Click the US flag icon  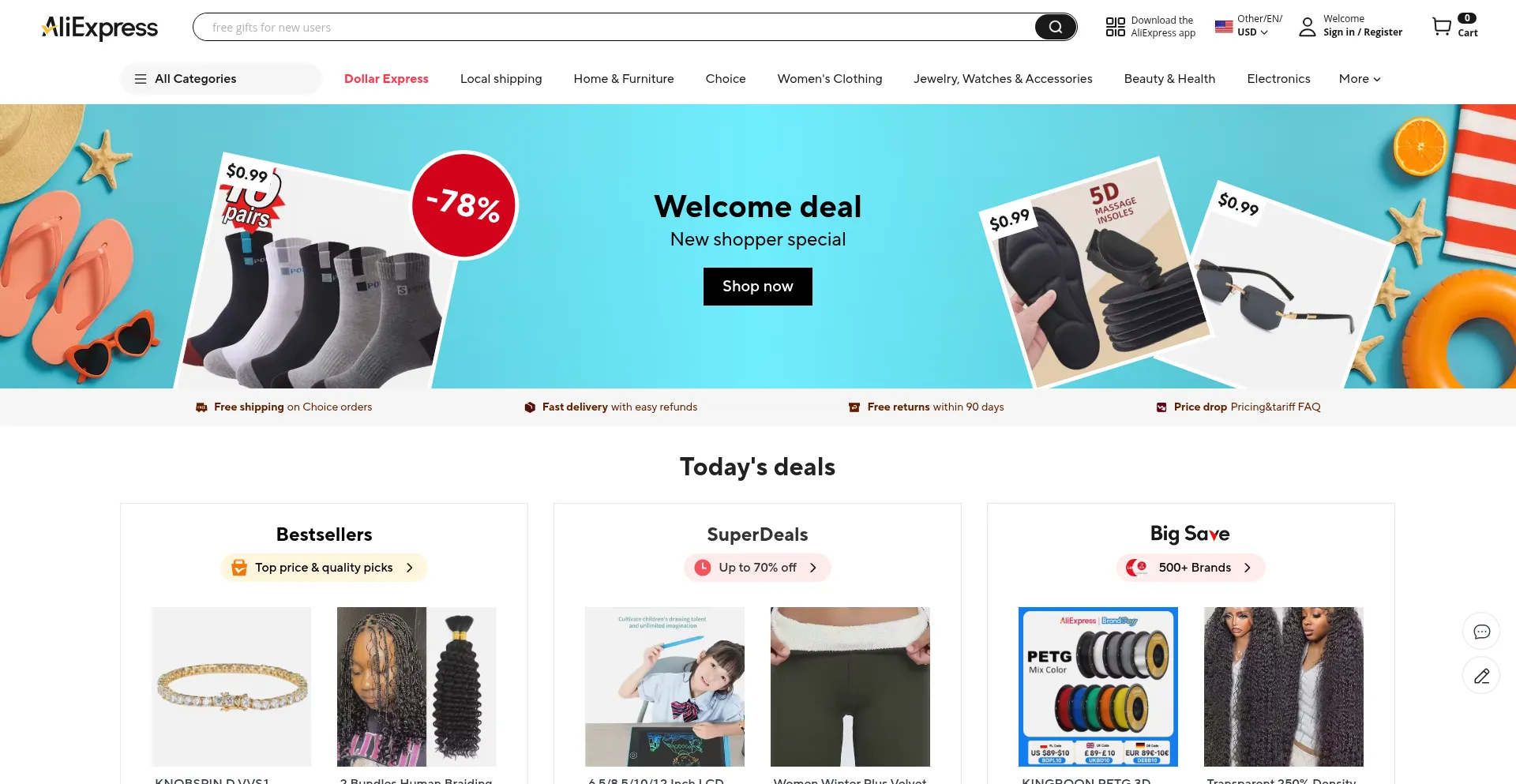coord(1224,27)
